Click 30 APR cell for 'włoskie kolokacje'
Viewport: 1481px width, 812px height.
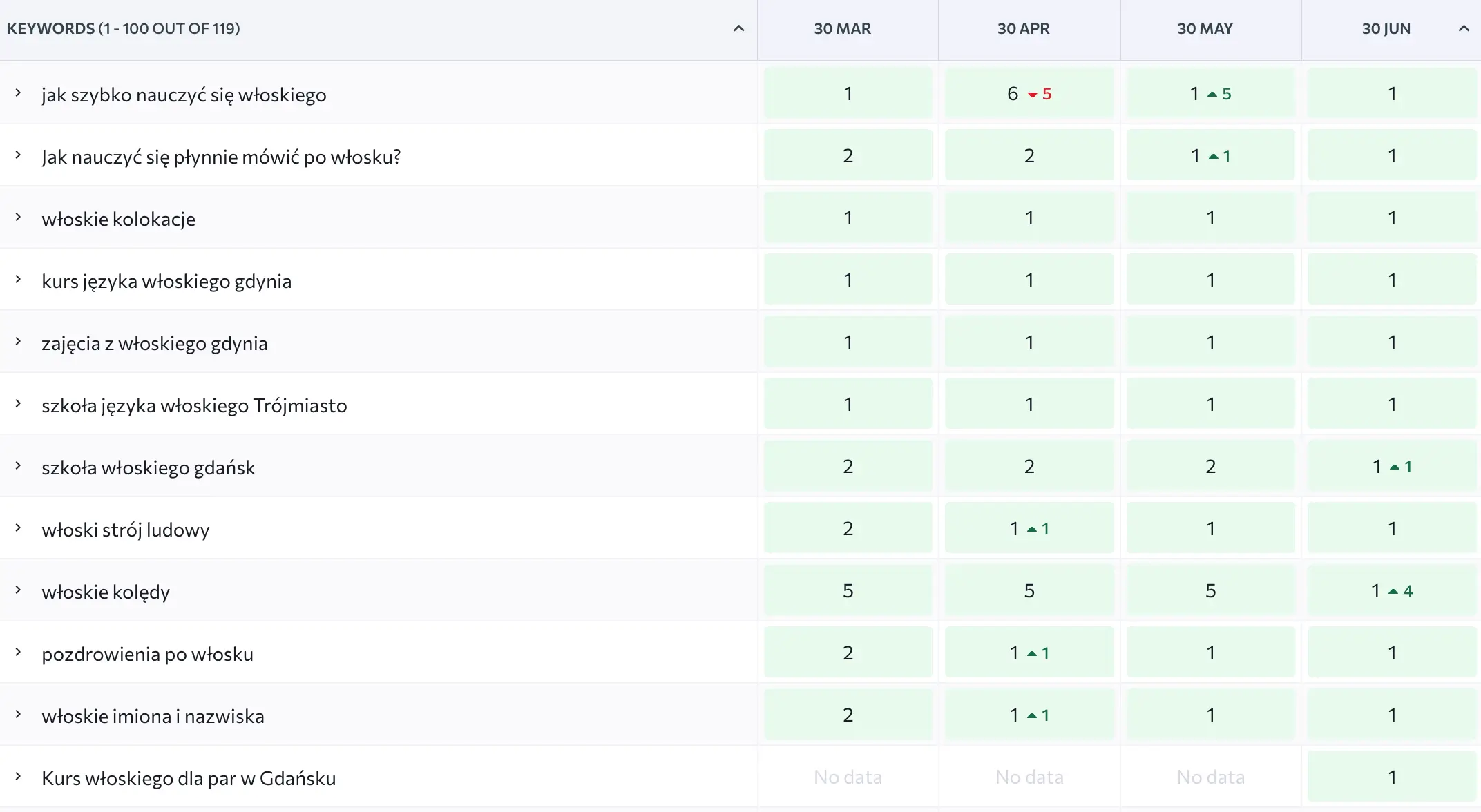pos(1029,217)
